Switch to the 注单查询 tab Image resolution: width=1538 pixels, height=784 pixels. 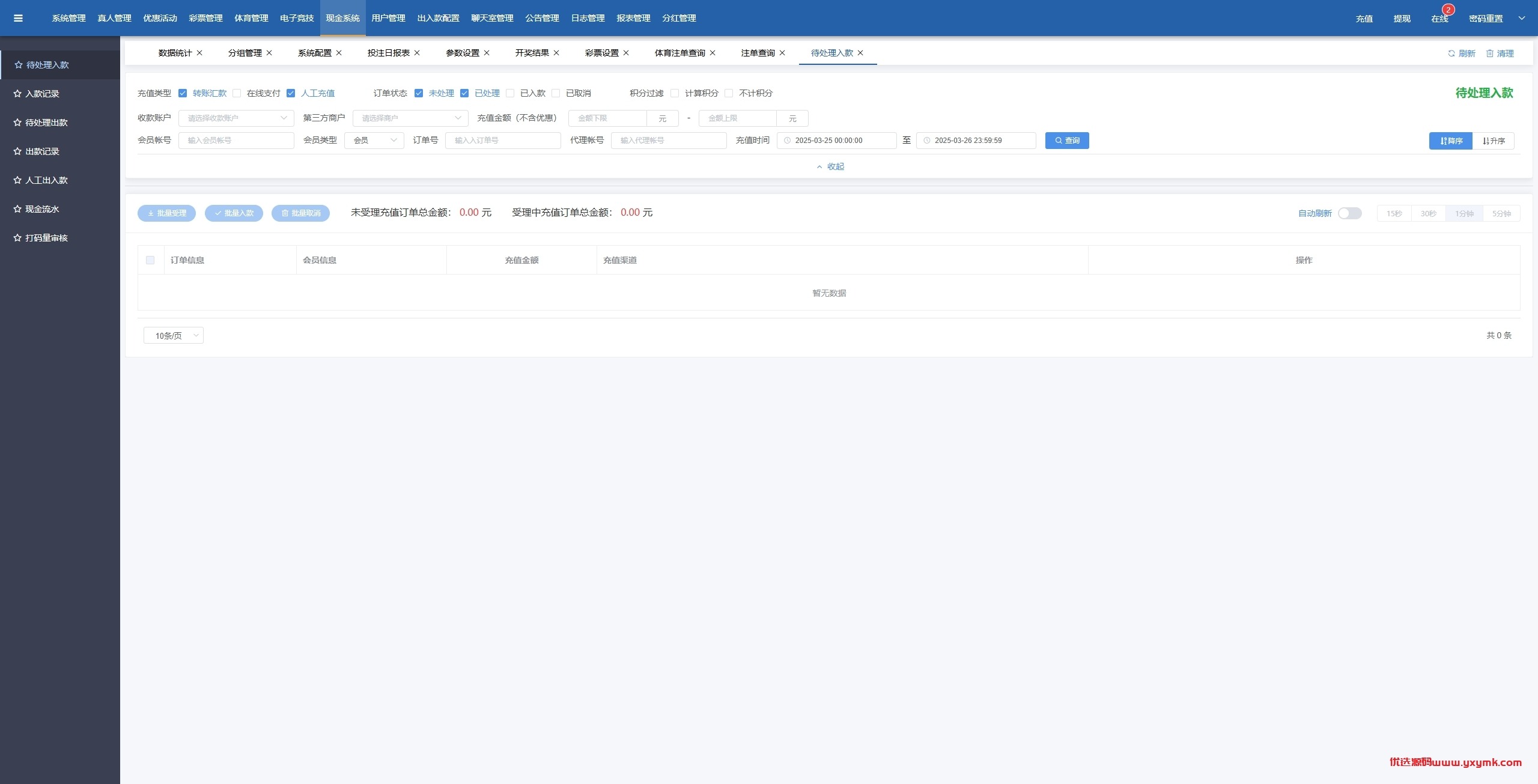[758, 53]
